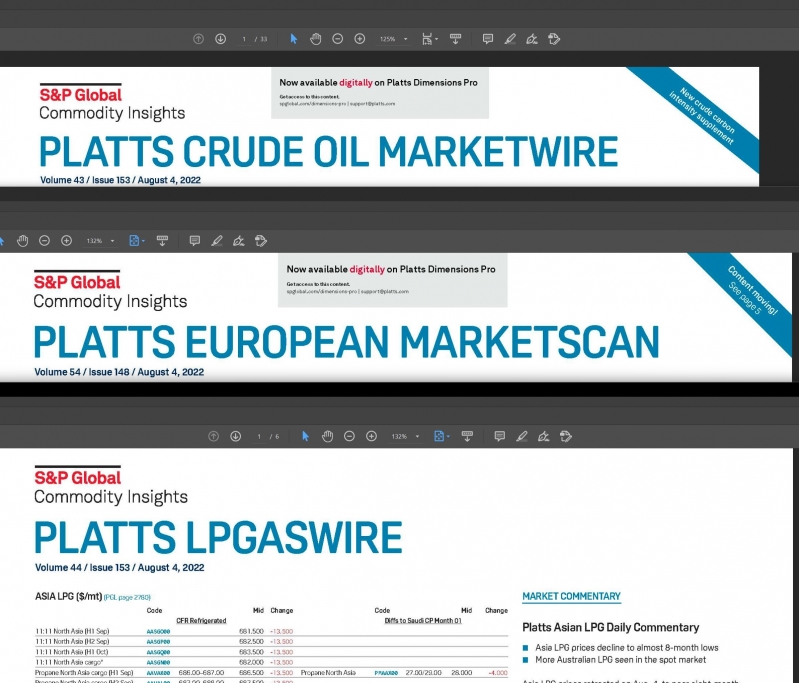Choose selection arrow tool in LPGaswire toolbar
800x683 pixels.
point(305,437)
